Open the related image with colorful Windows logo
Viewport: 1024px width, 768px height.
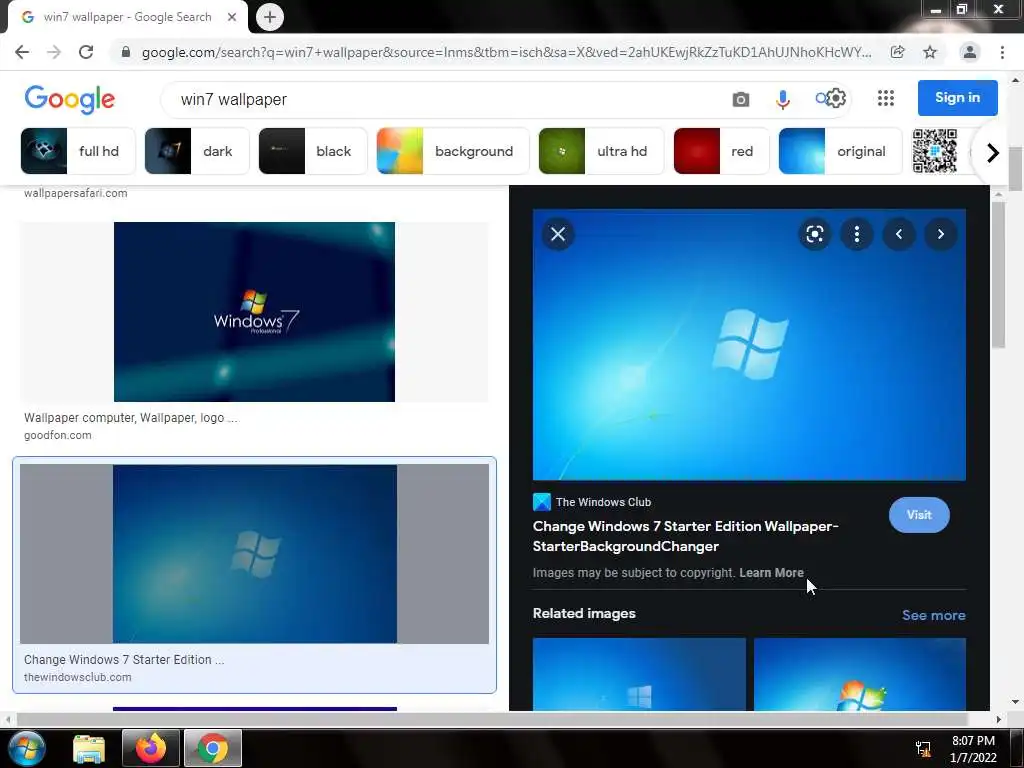[x=859, y=674]
